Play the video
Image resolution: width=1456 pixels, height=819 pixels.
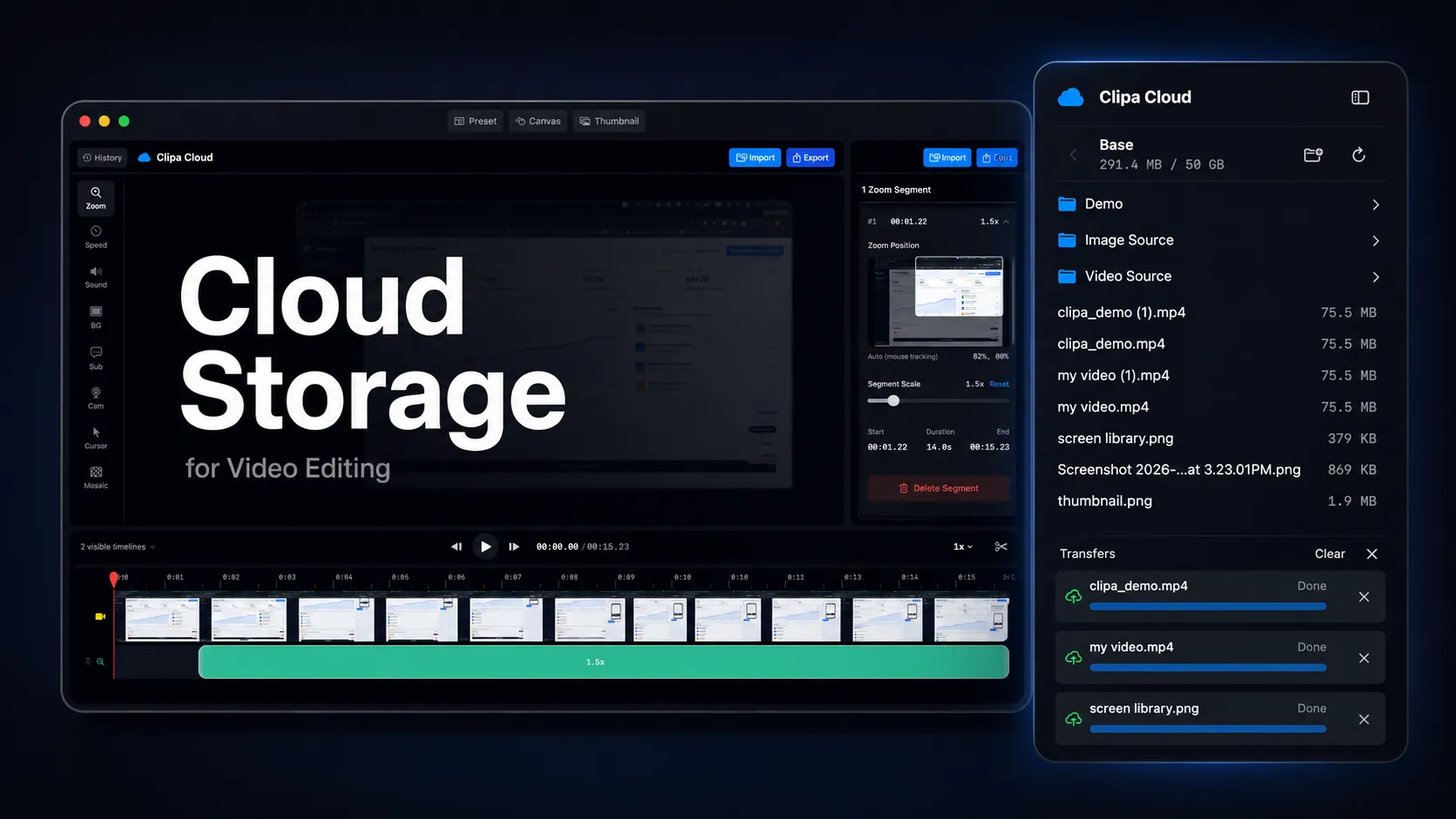[486, 547]
